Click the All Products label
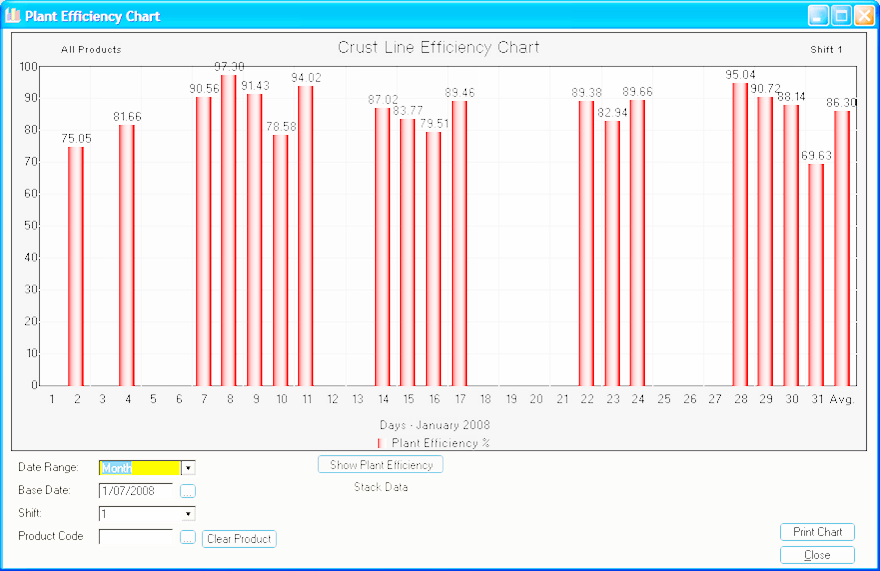The height and width of the screenshot is (571, 880). click(x=91, y=49)
